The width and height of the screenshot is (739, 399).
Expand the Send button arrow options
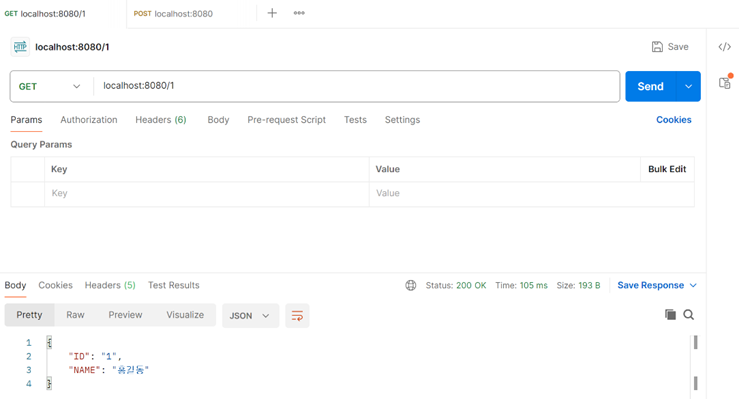point(688,86)
